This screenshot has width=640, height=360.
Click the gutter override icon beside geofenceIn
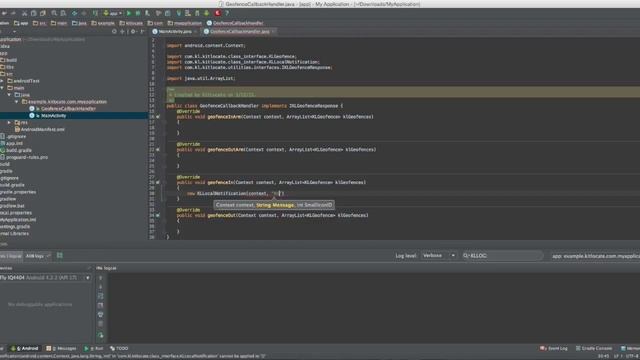coord(158,182)
